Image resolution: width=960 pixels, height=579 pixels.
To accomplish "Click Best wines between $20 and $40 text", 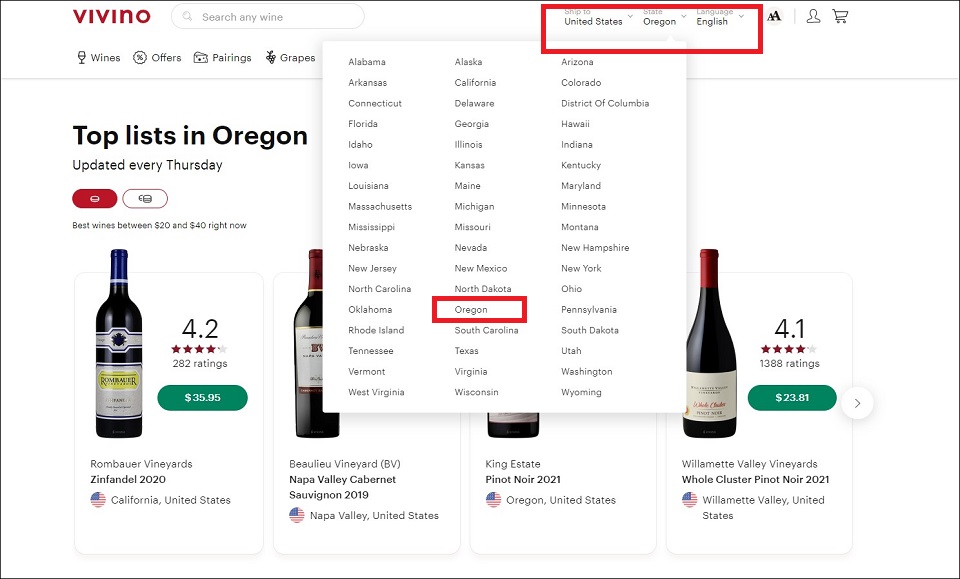I will (159, 225).
